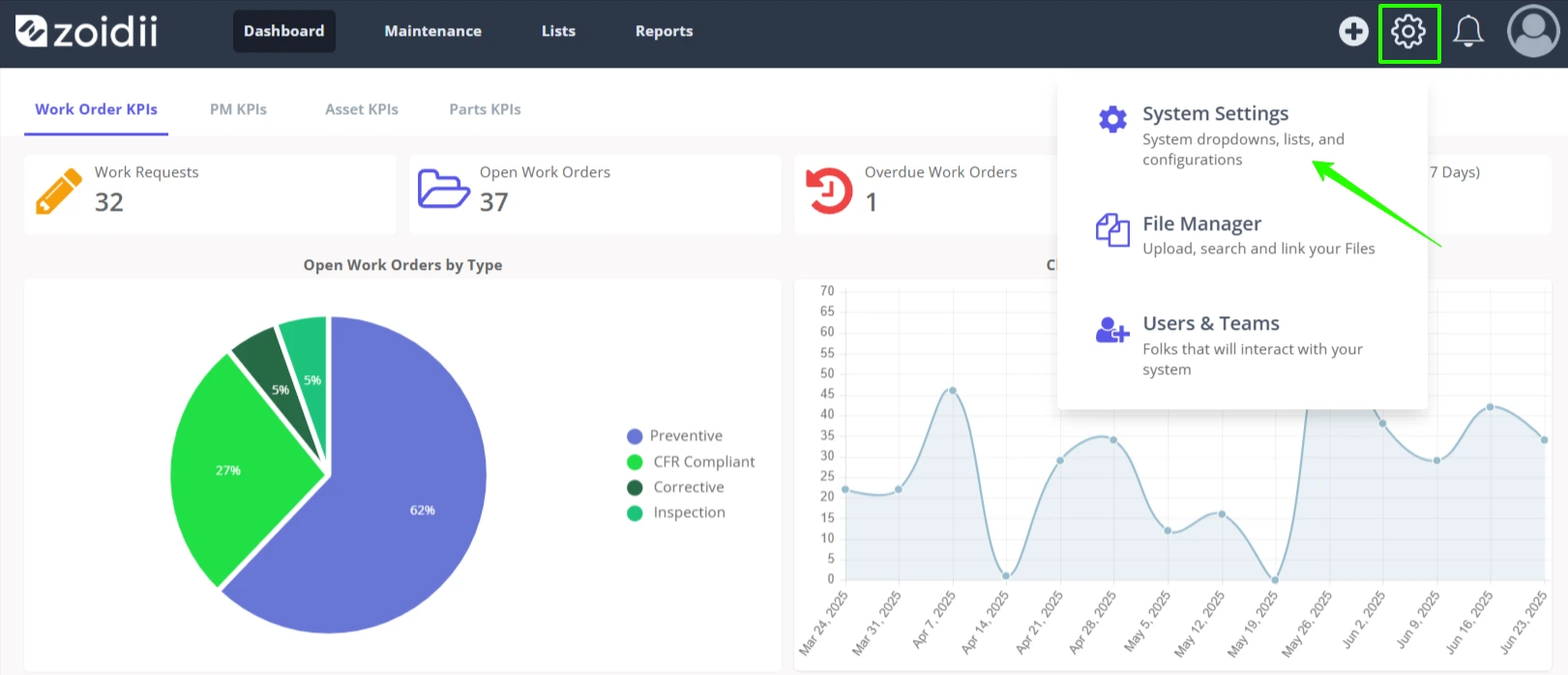Click the Work Requests pencil icon
This screenshot has height=675, width=1568.
[58, 191]
